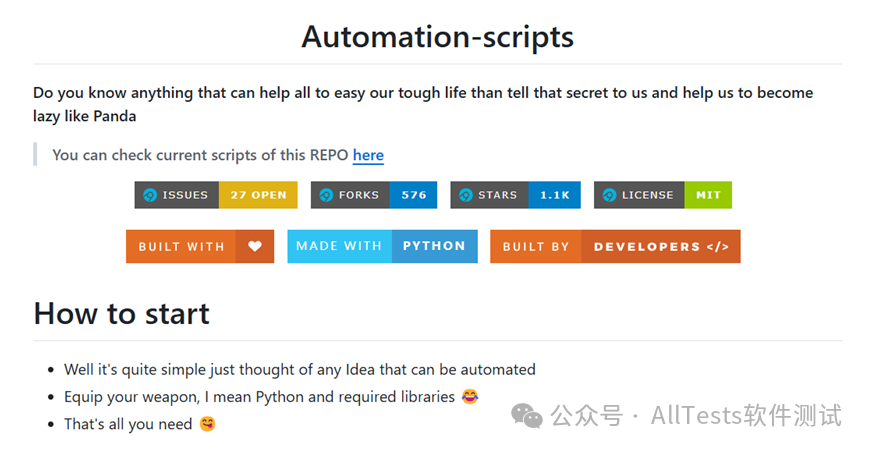Click the logo icon in the Issues badge
Screen dimensions: 869x450
[x=150, y=195]
